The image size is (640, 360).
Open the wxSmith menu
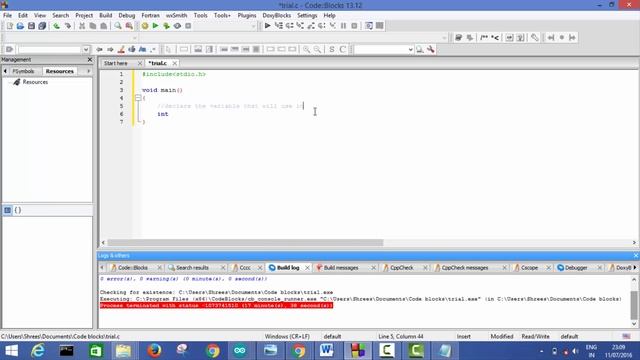click(176, 15)
